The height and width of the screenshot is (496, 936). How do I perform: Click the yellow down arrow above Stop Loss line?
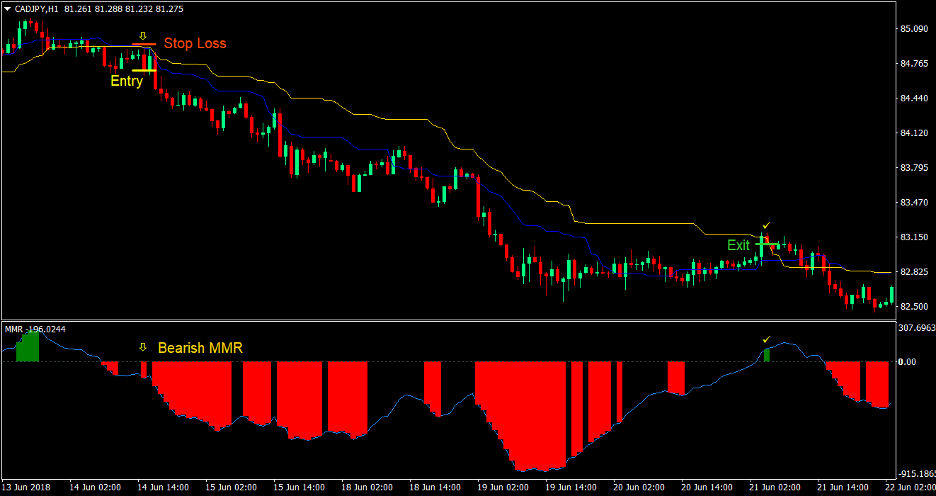[x=143, y=36]
